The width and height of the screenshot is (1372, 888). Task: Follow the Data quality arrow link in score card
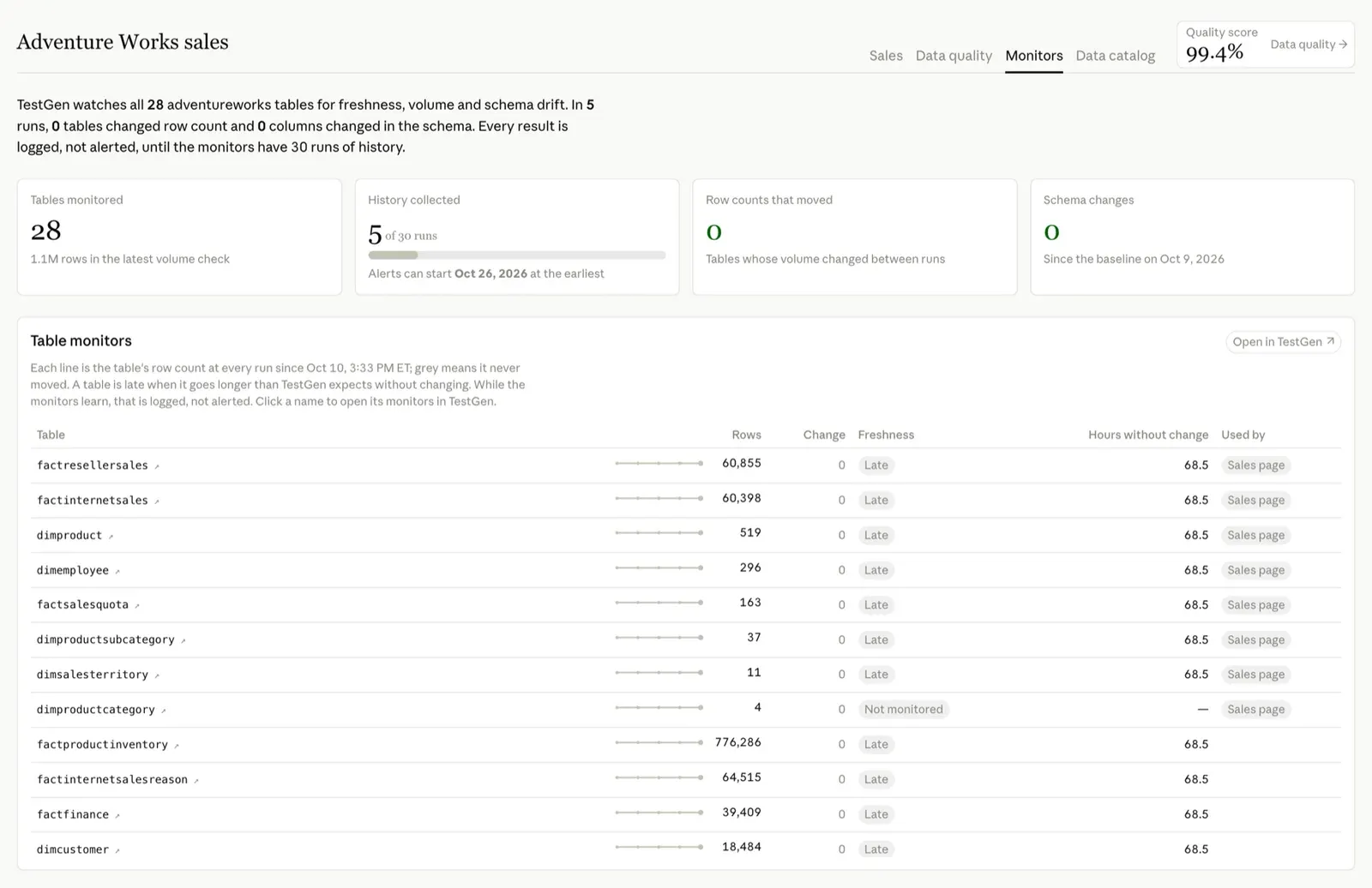point(1309,45)
